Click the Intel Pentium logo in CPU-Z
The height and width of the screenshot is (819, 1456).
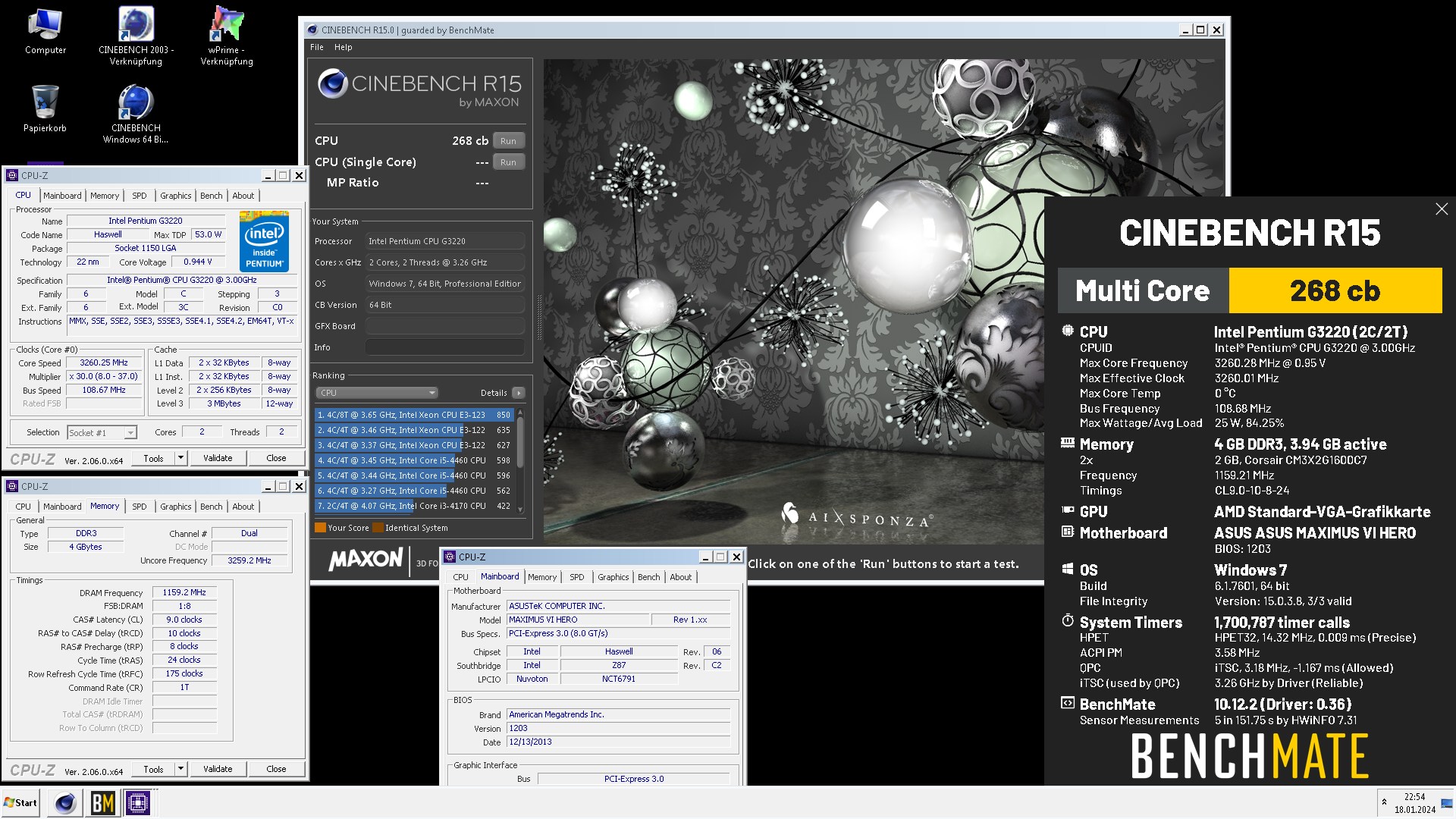tap(264, 241)
